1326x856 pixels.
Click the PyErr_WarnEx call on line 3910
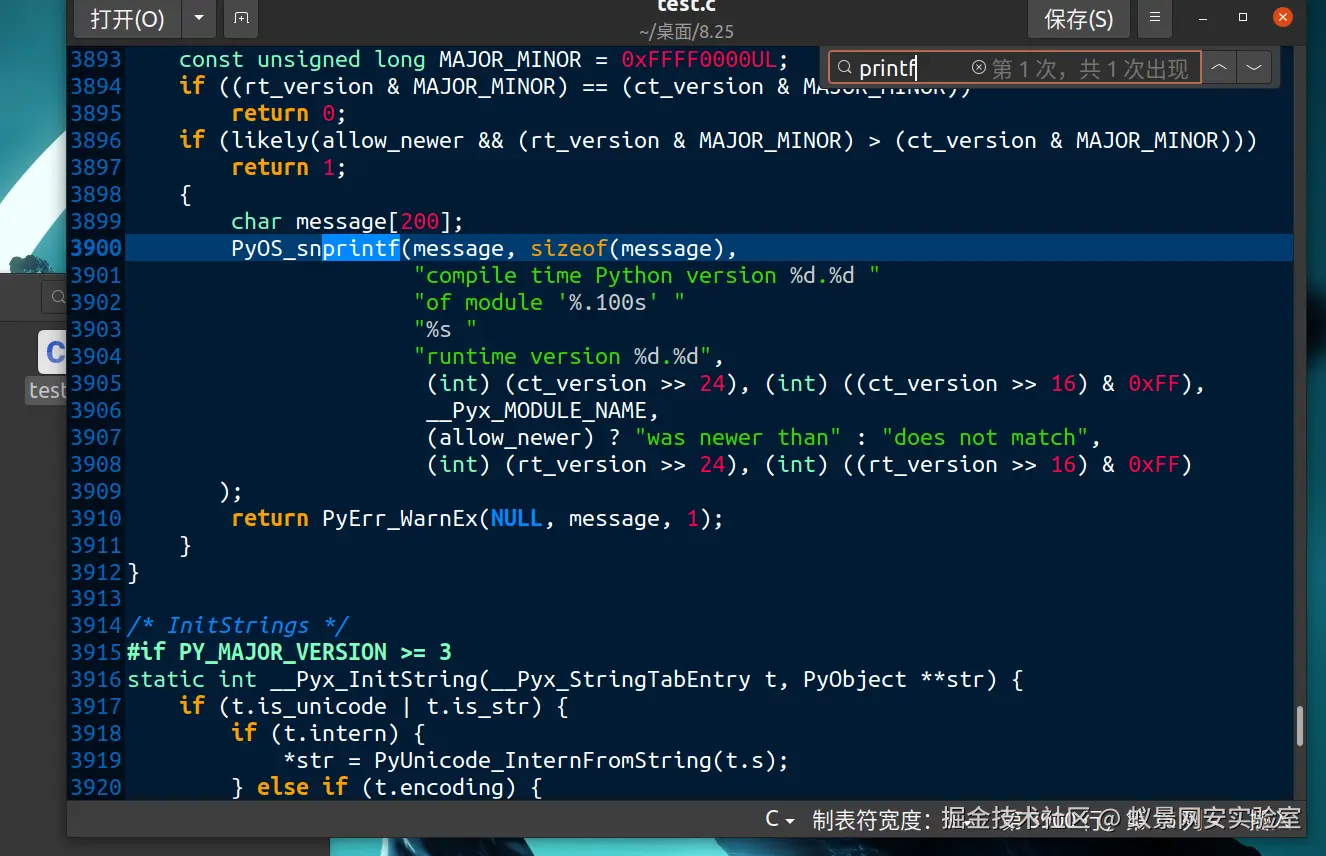400,518
